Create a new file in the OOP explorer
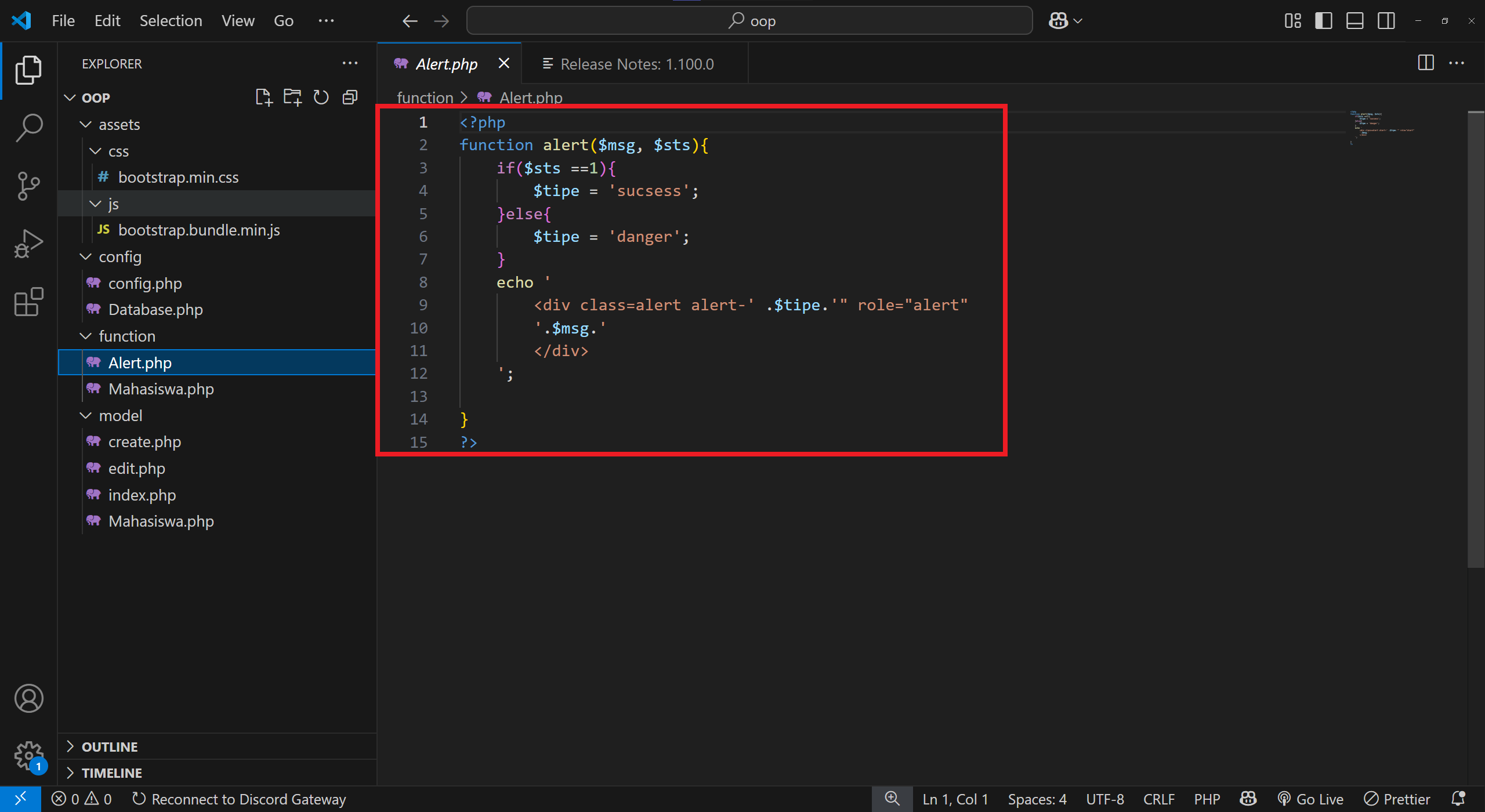Viewport: 1485px width, 812px height. tap(264, 97)
